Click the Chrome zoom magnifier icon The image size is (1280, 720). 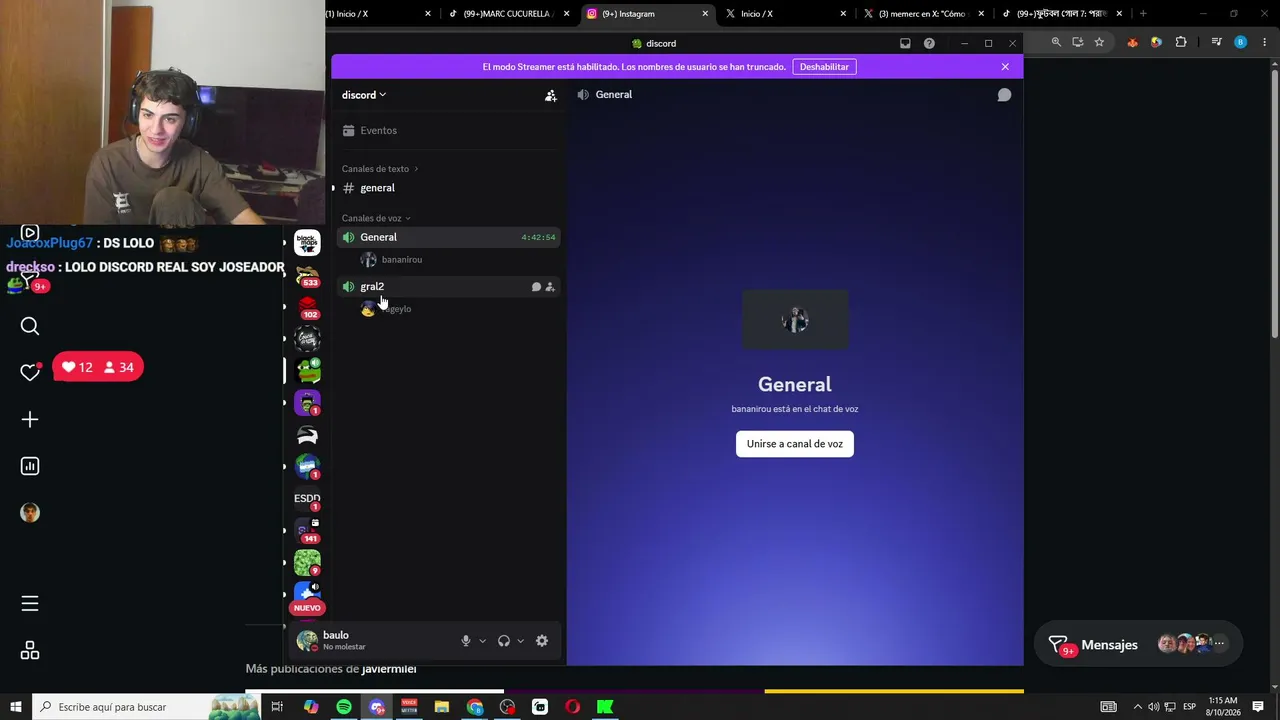(x=1056, y=42)
